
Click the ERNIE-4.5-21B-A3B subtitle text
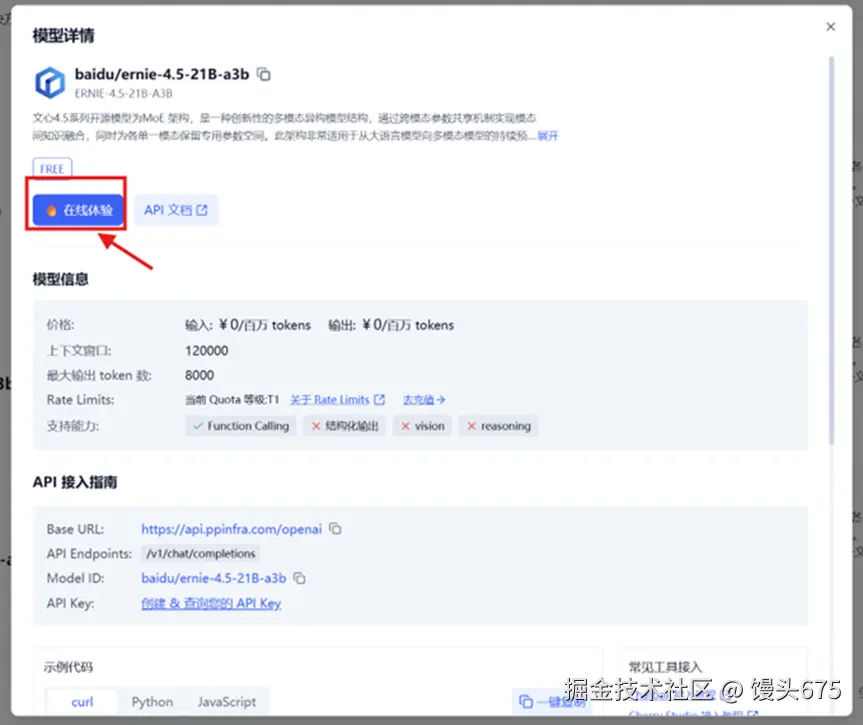(123, 94)
